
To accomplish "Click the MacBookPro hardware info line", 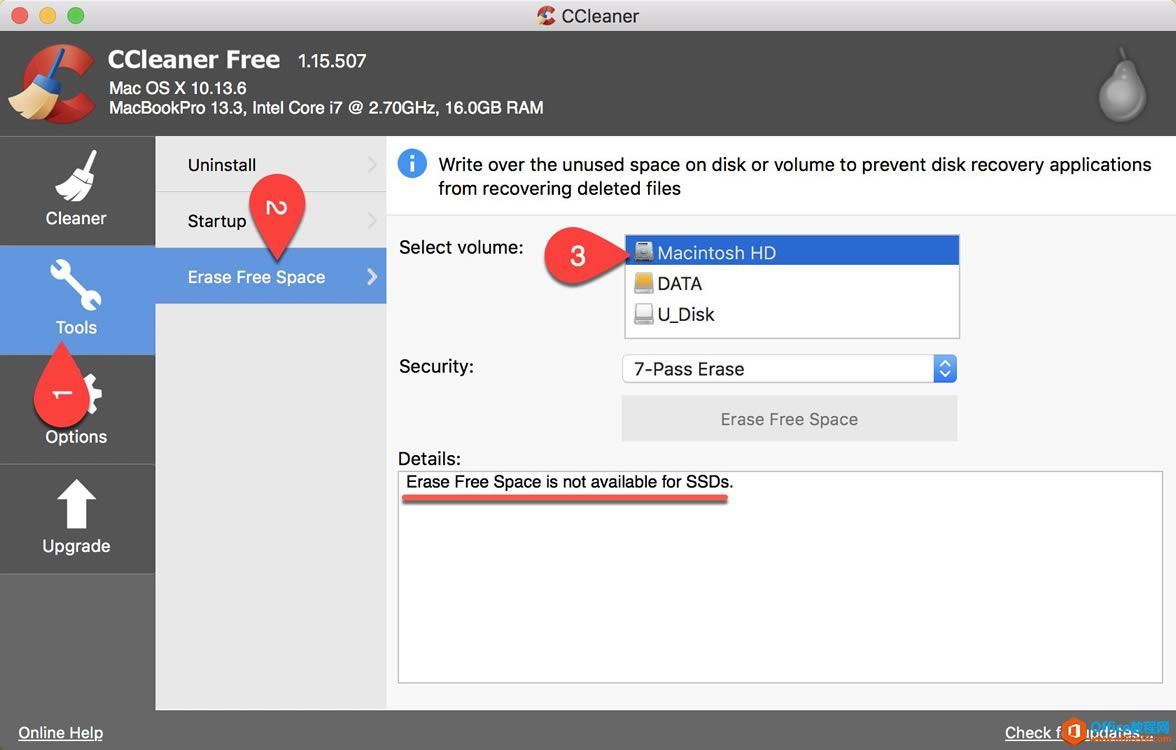I will tap(326, 108).
